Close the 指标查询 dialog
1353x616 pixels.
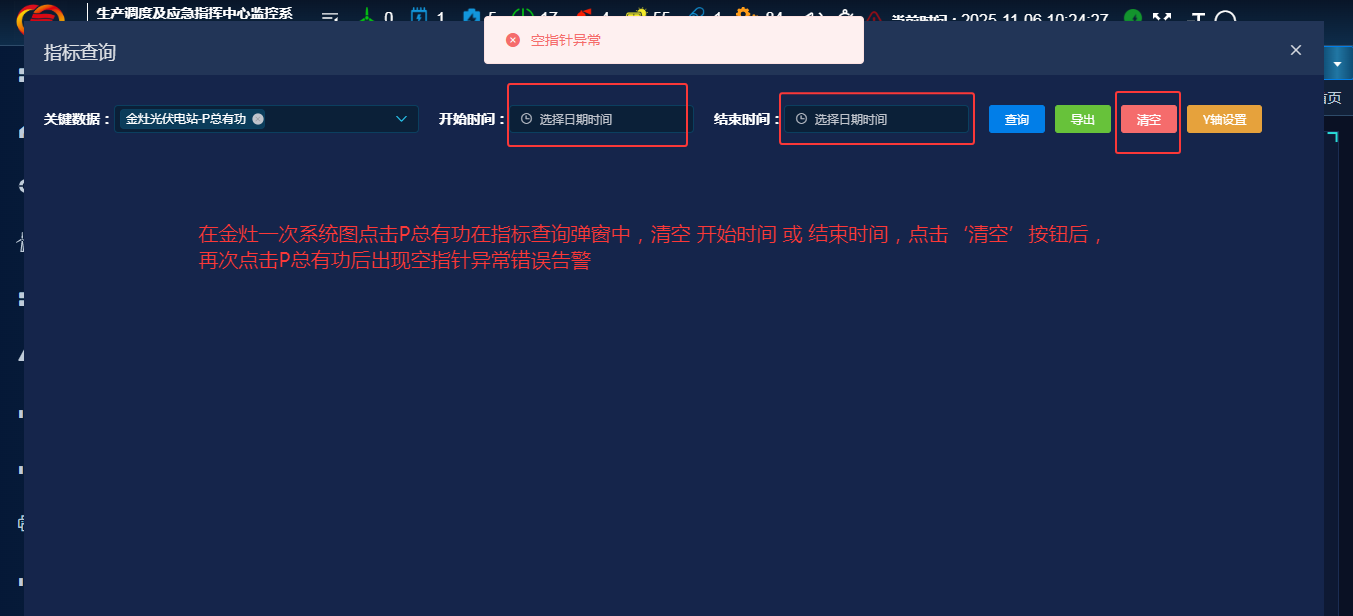coord(1295,50)
